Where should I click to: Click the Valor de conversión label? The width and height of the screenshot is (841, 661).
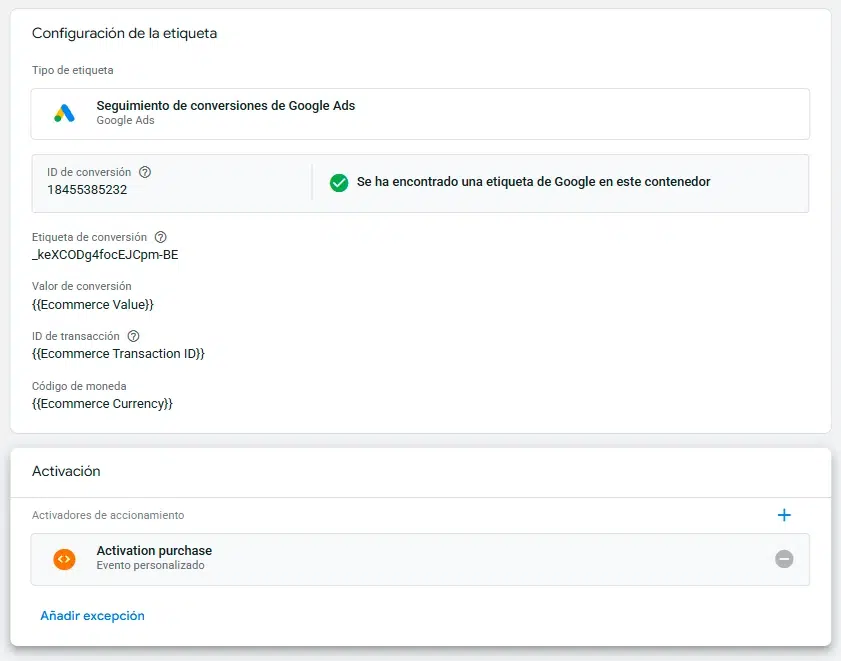tap(82, 286)
